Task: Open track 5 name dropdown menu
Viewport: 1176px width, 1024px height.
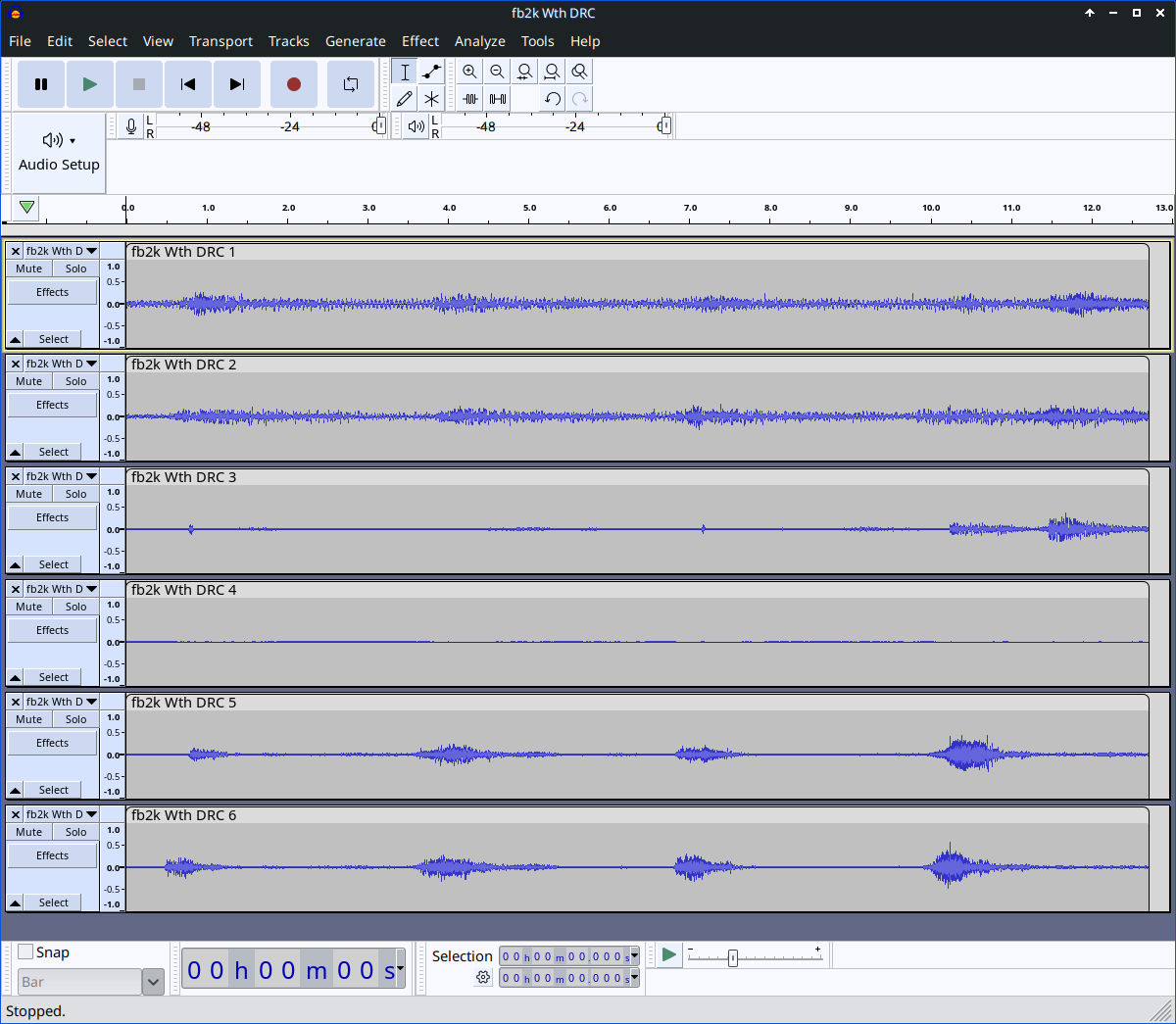Action: [61, 702]
